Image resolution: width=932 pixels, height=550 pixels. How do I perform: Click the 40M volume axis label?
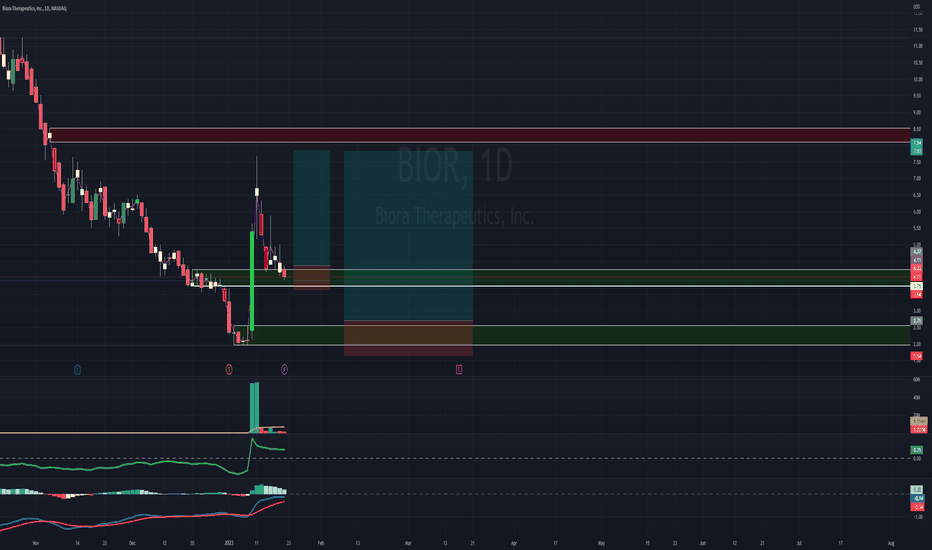[917, 398]
